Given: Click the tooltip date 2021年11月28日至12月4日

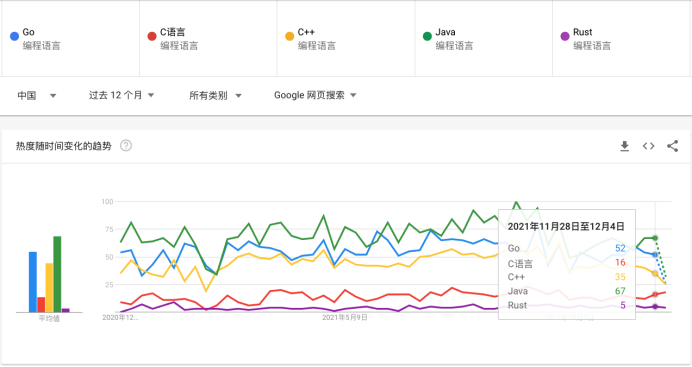Looking at the screenshot, I should 566,227.
